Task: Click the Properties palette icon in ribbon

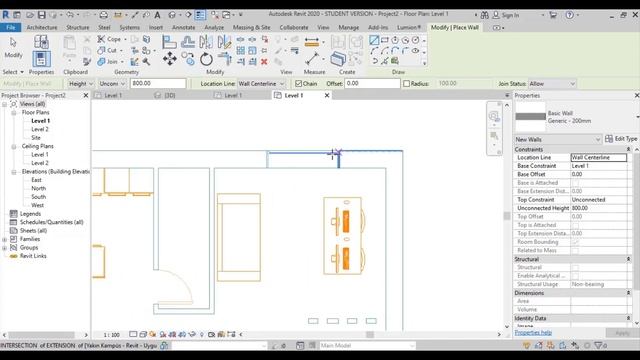Action: click(x=41, y=59)
